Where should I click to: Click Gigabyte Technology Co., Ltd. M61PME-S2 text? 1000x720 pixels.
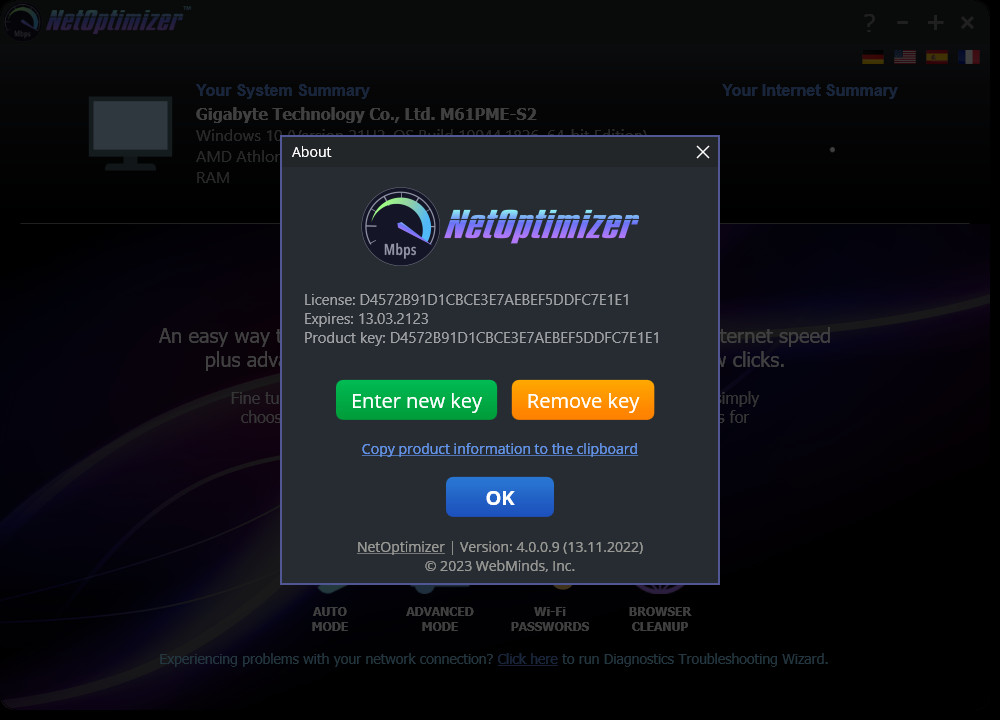pyautogui.click(x=366, y=114)
